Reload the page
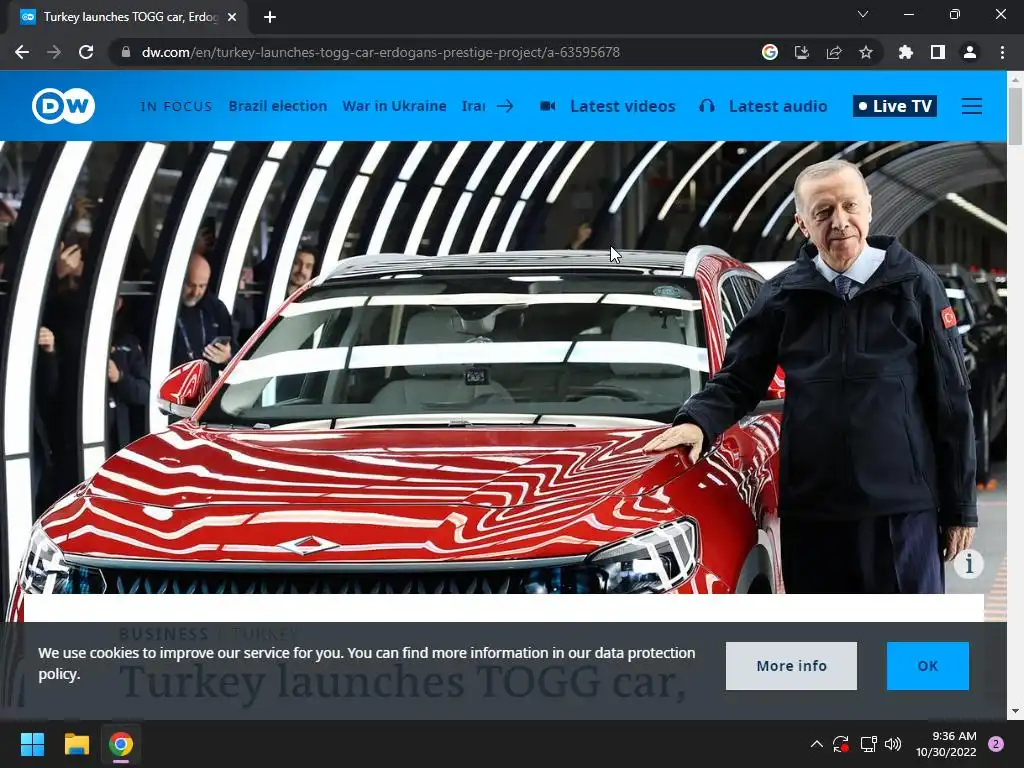This screenshot has width=1024, height=768. (86, 52)
